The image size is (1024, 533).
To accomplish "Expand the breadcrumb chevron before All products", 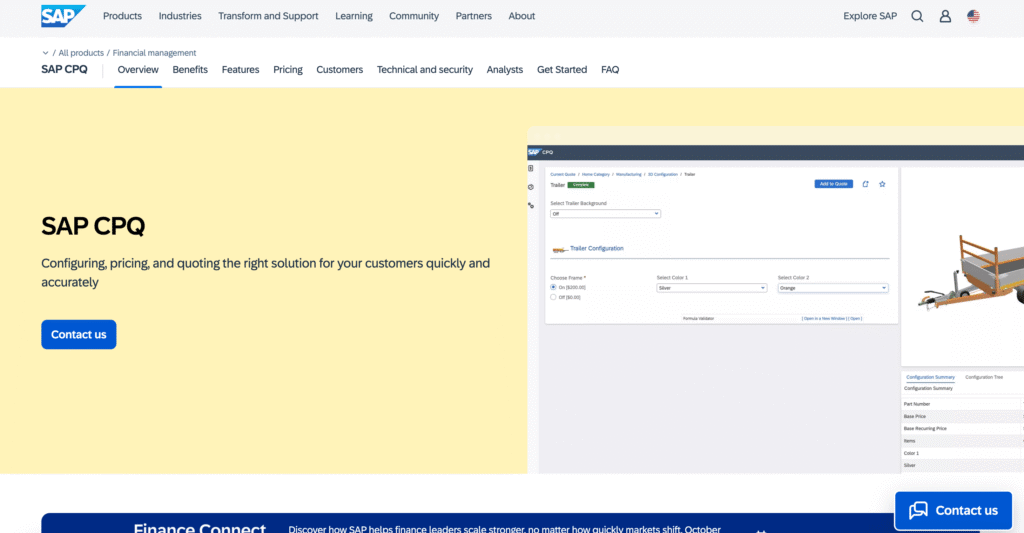I will point(45,53).
